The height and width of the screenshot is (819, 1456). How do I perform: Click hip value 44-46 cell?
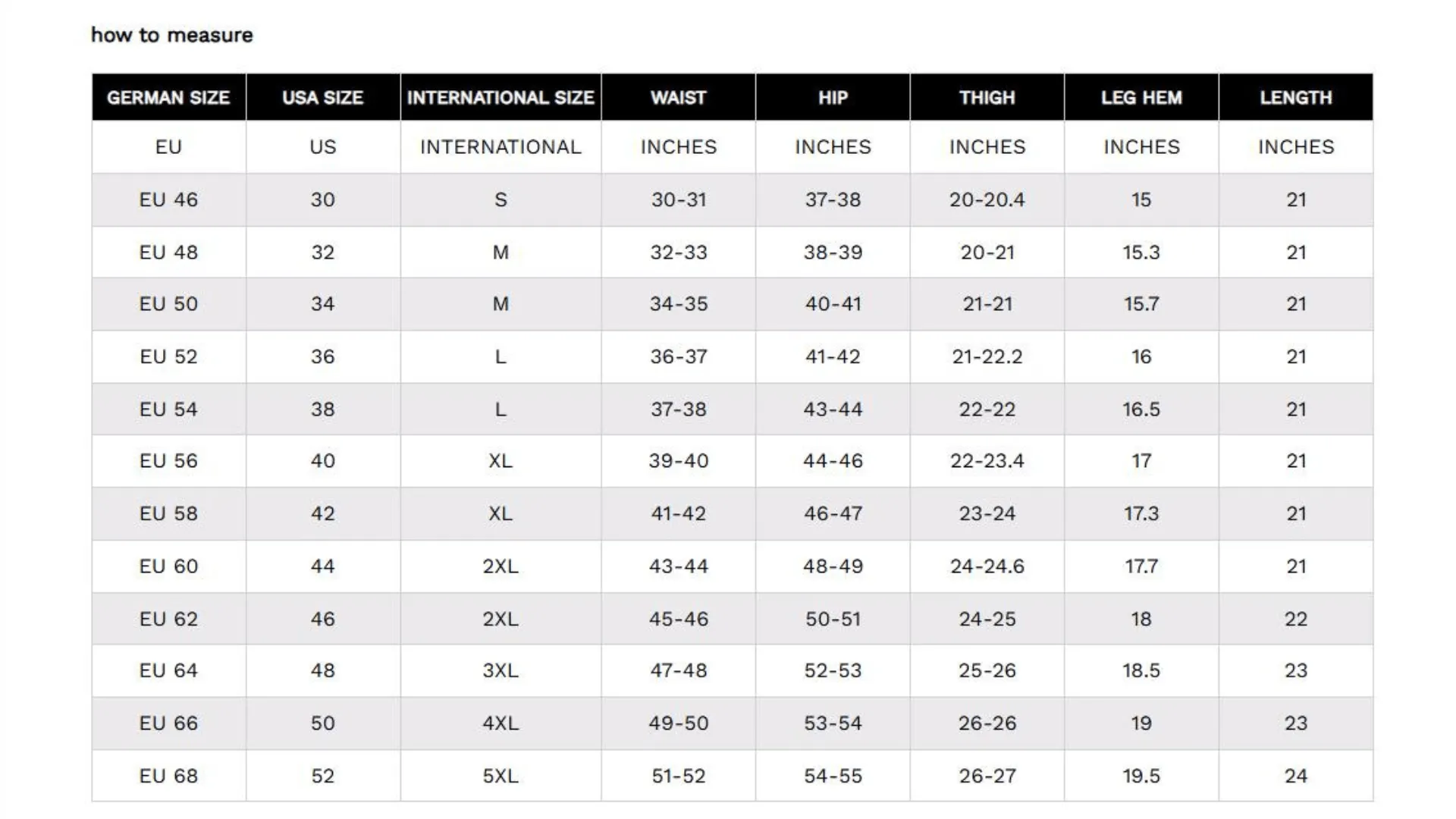pos(833,460)
